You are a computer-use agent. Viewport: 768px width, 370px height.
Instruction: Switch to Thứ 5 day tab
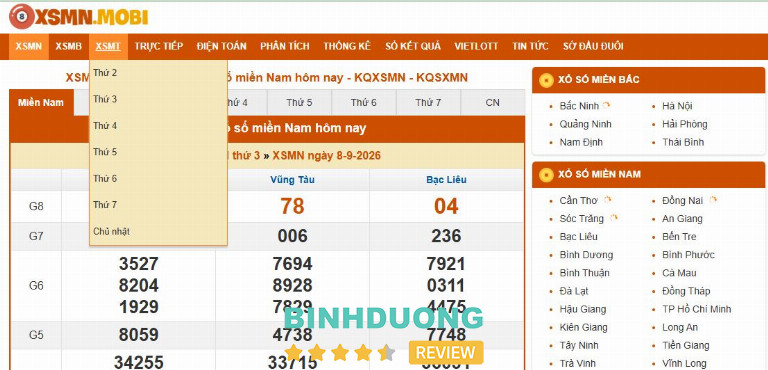tap(299, 103)
